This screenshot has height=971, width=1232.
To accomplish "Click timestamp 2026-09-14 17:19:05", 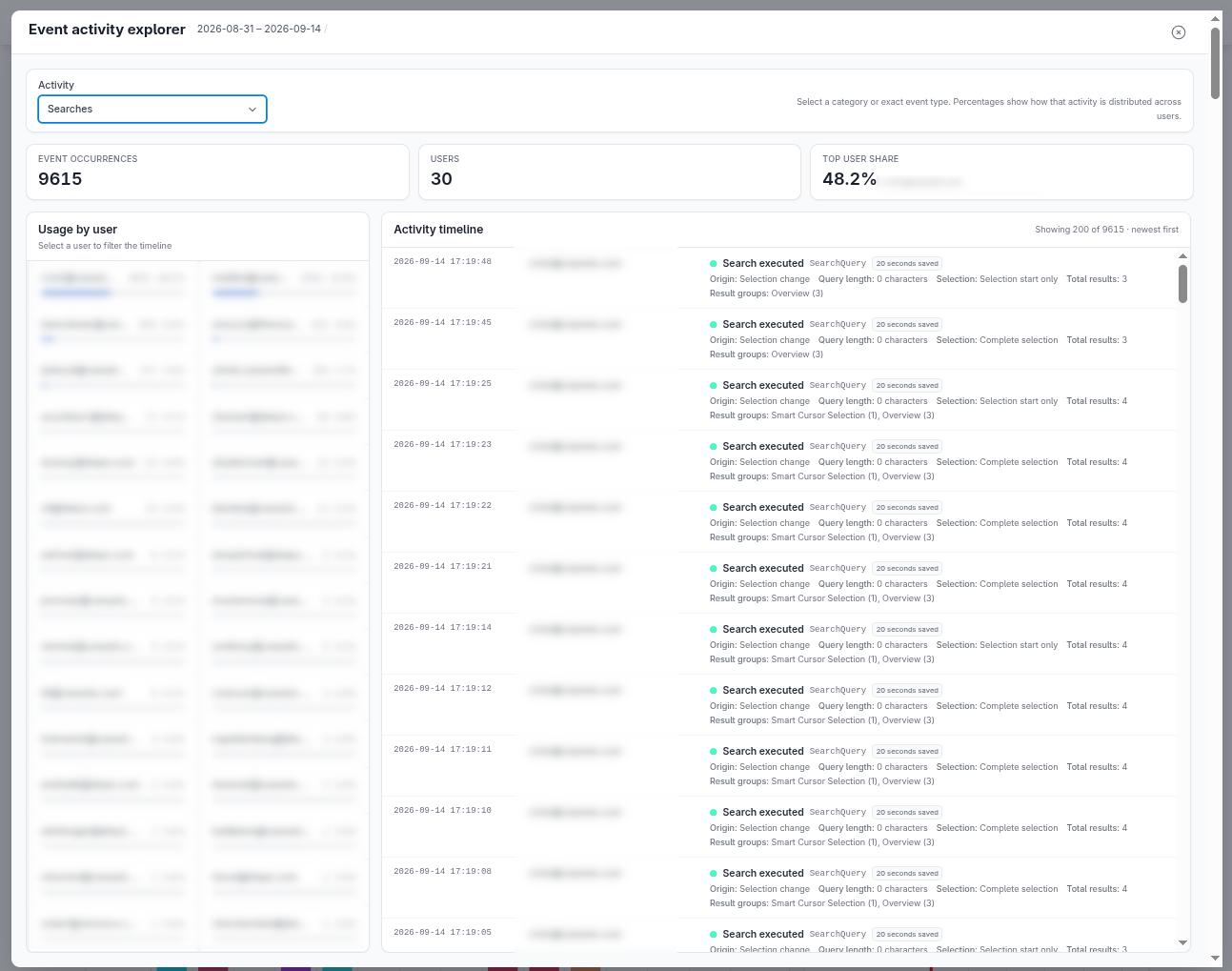I will coord(442,932).
